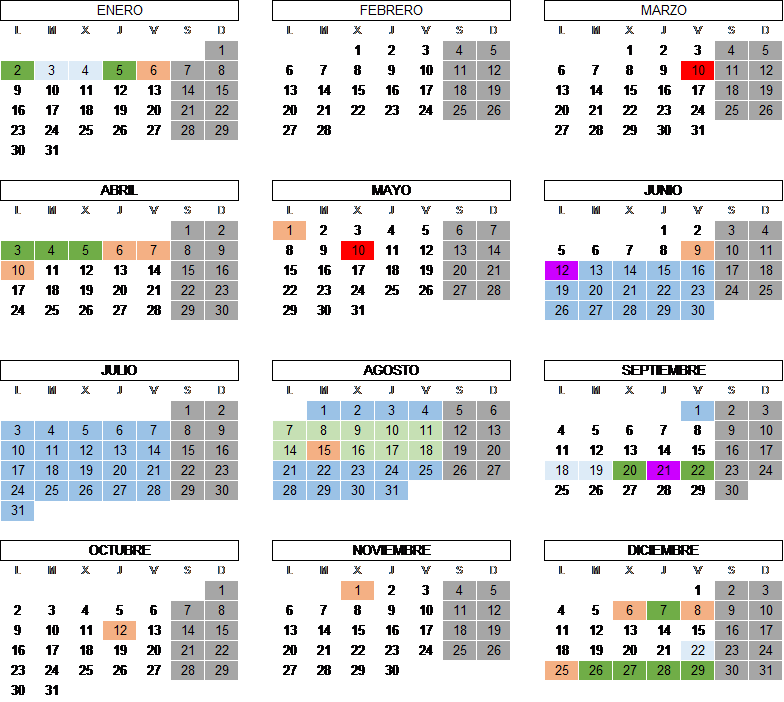
Task: Select light blue day 22 in DICIEMBRE
Action: pos(698,650)
